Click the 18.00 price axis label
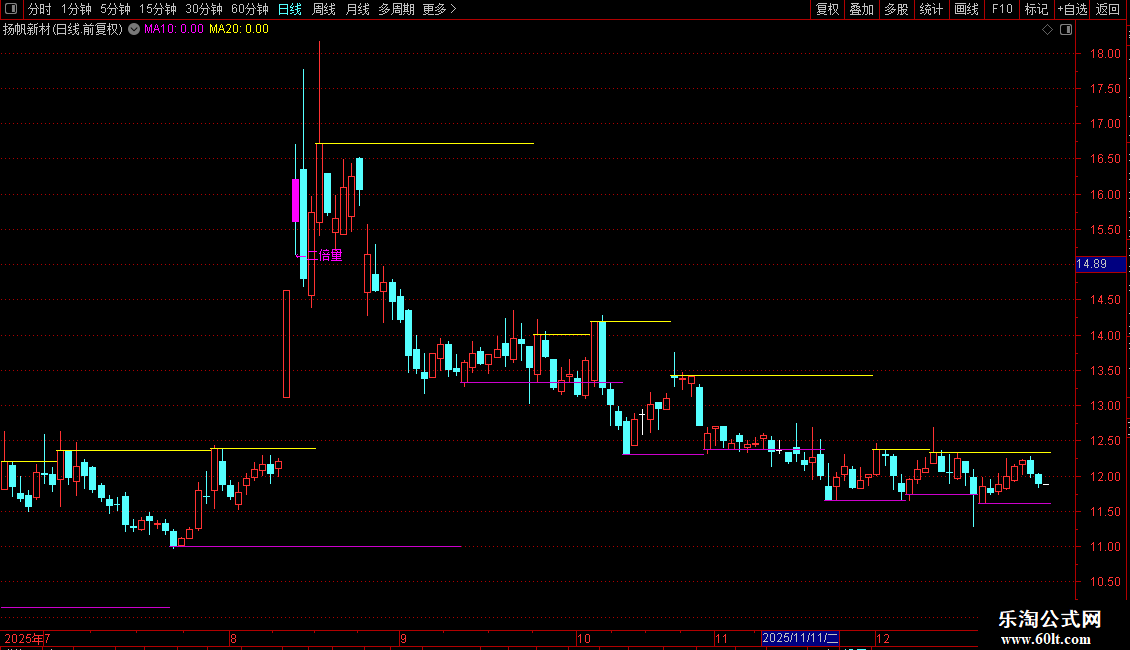Viewport: 1130px width, 650px height. [x=1105, y=54]
